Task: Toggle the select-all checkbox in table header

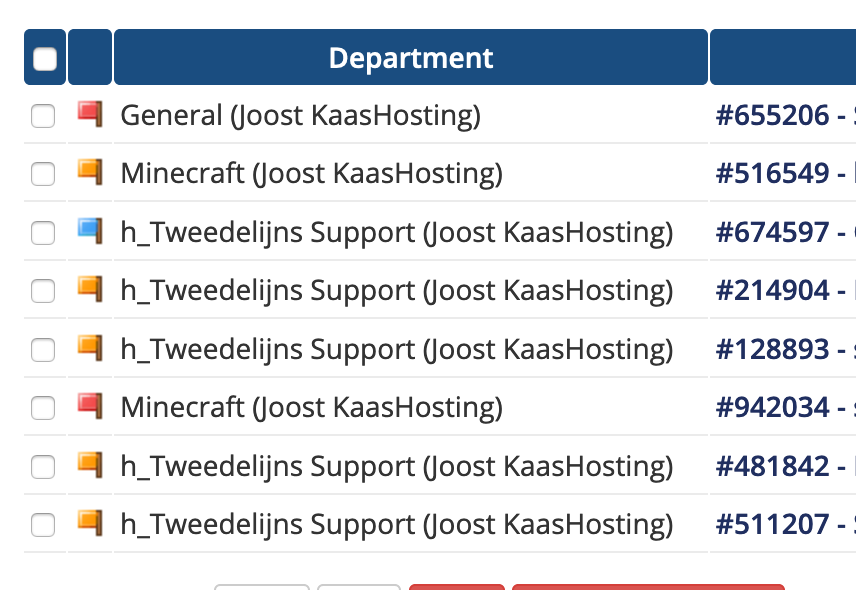Action: pyautogui.click(x=45, y=59)
